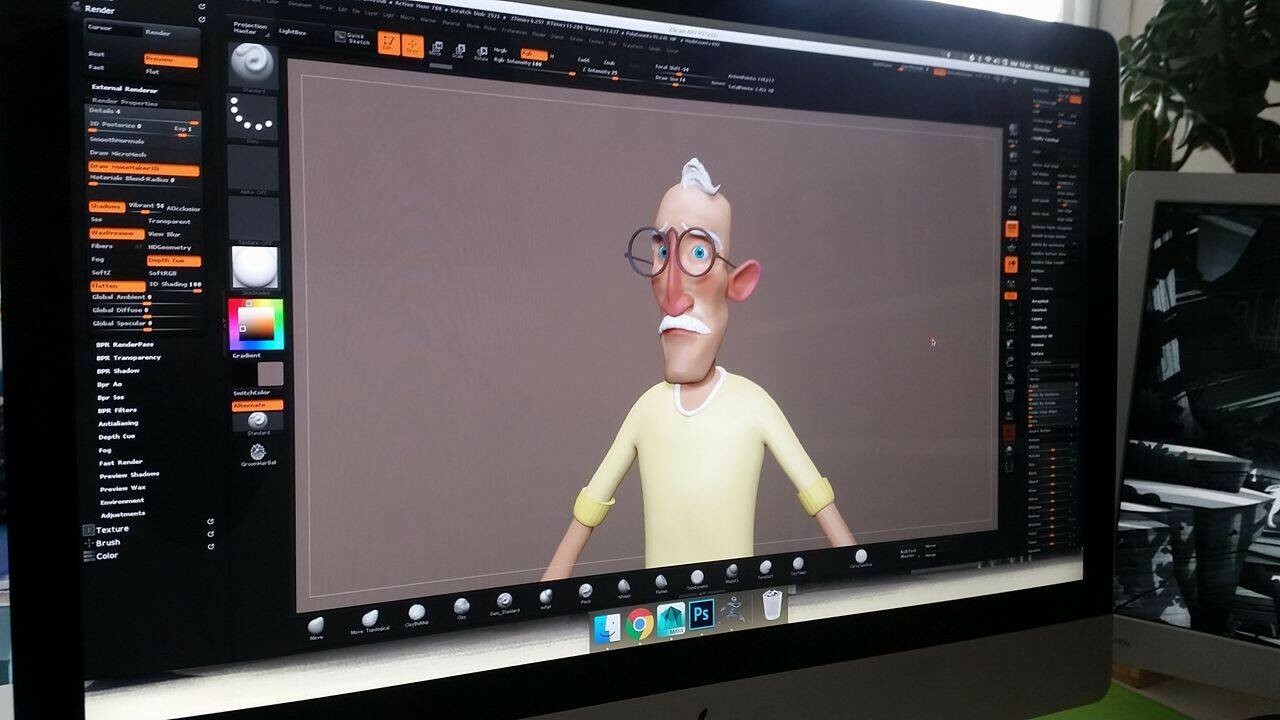Click the Edit mode button
This screenshot has width=1280, height=720.
(x=389, y=44)
